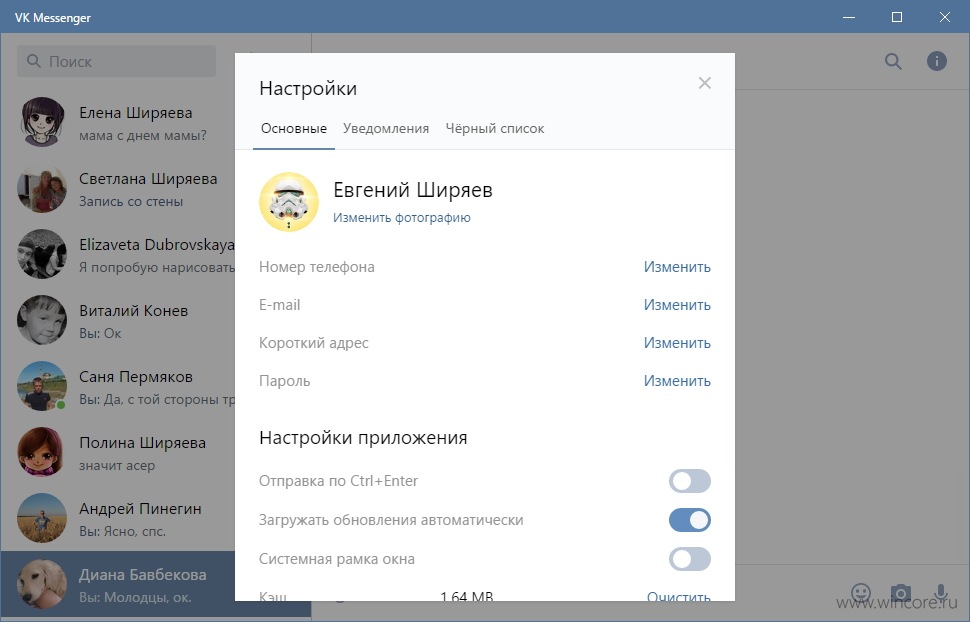Select chat preview Вы: Ок
Image resolution: width=970 pixels, height=622 pixels.
[x=100, y=334]
